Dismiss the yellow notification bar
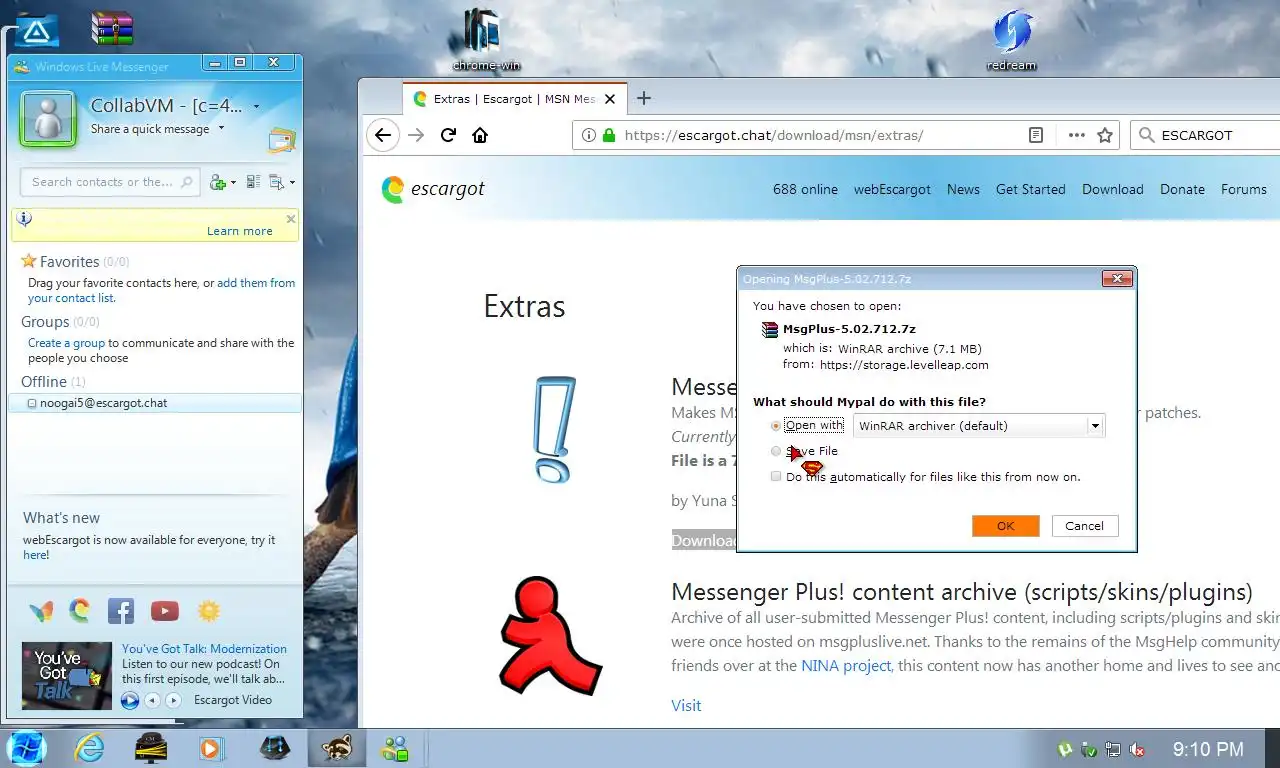The height and width of the screenshot is (768, 1280). point(291,218)
